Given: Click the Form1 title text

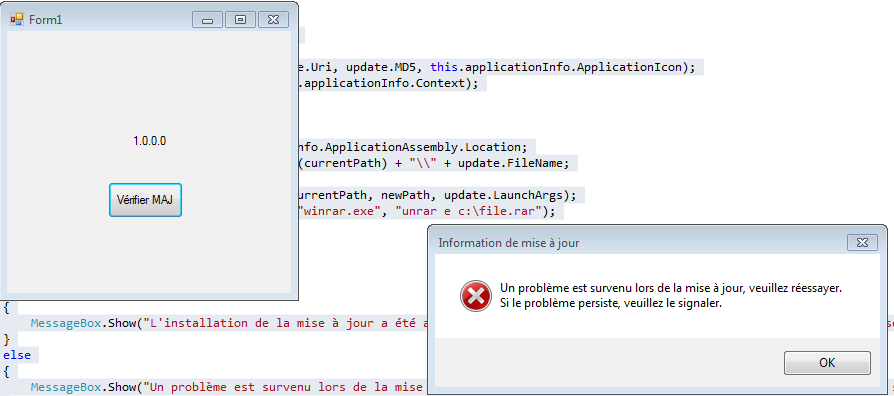Looking at the screenshot, I should click(46, 20).
